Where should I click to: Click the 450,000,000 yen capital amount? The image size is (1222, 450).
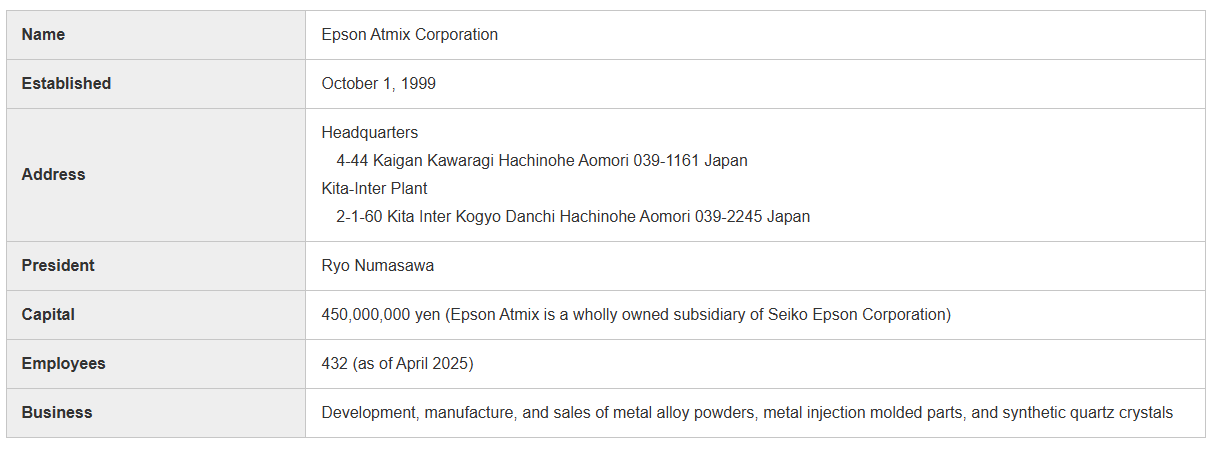pyautogui.click(x=381, y=315)
